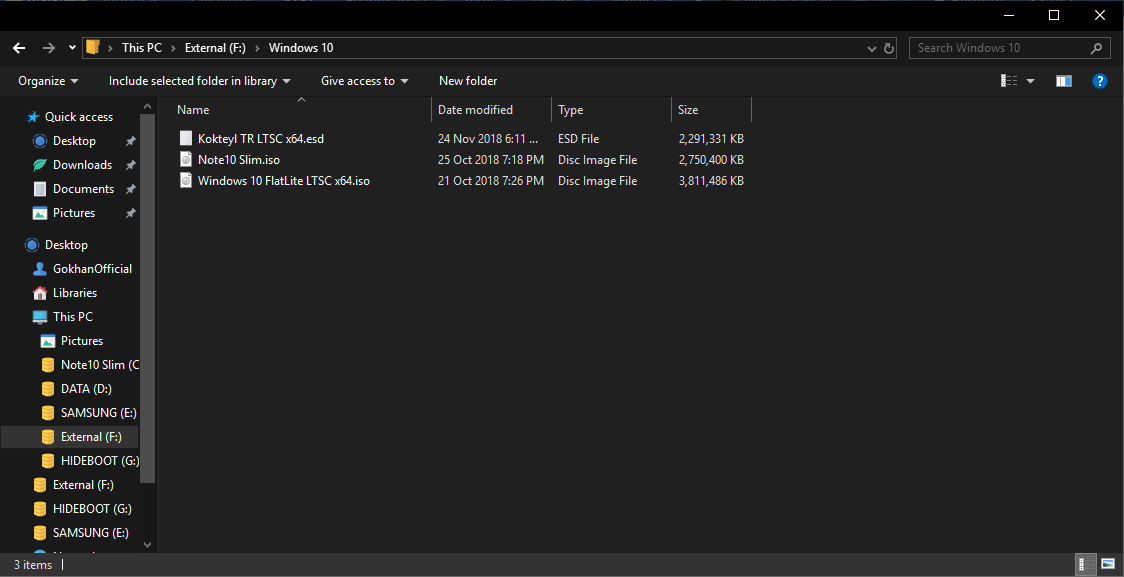Click the folder icon in address bar
The image size is (1124, 577).
coord(92,48)
